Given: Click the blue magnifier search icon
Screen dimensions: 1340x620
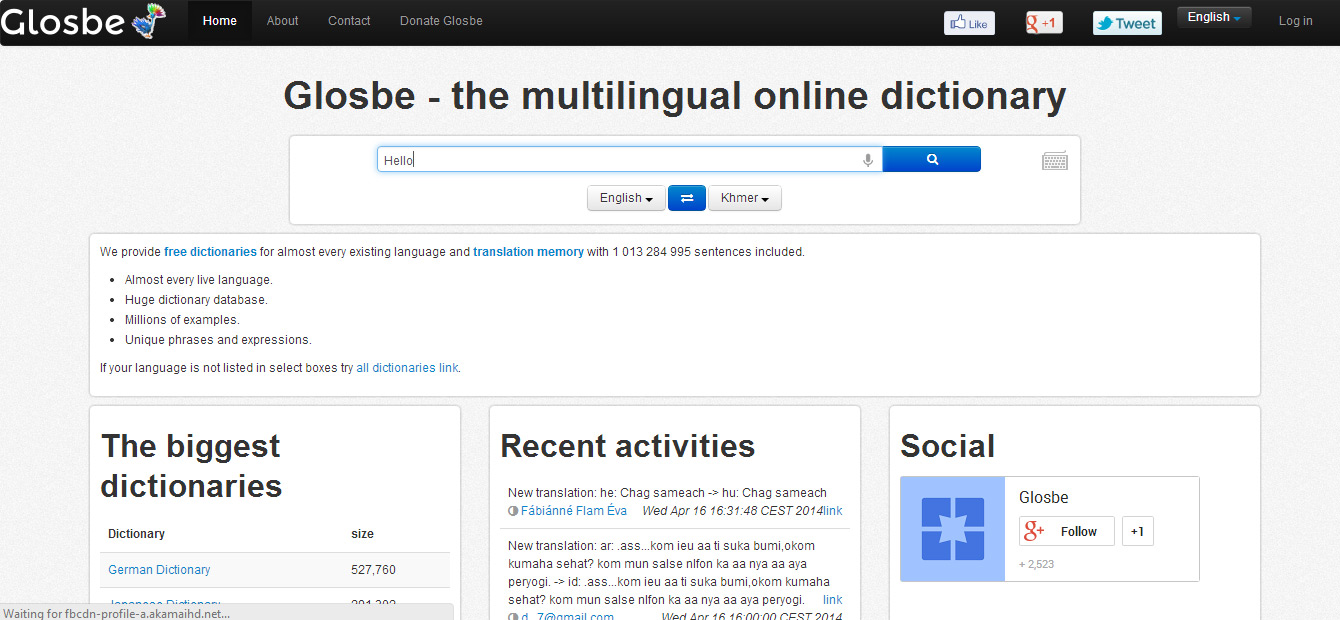Looking at the screenshot, I should (931, 159).
